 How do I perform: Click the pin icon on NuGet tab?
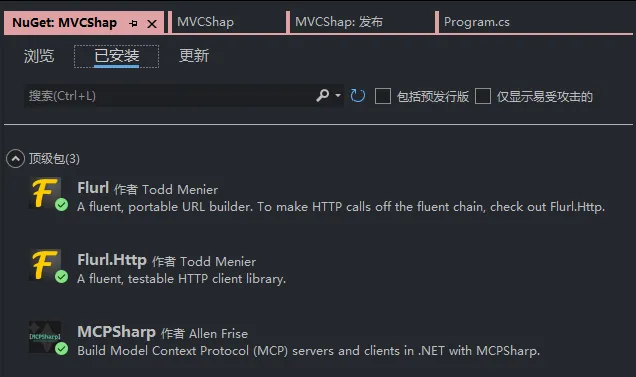133,24
